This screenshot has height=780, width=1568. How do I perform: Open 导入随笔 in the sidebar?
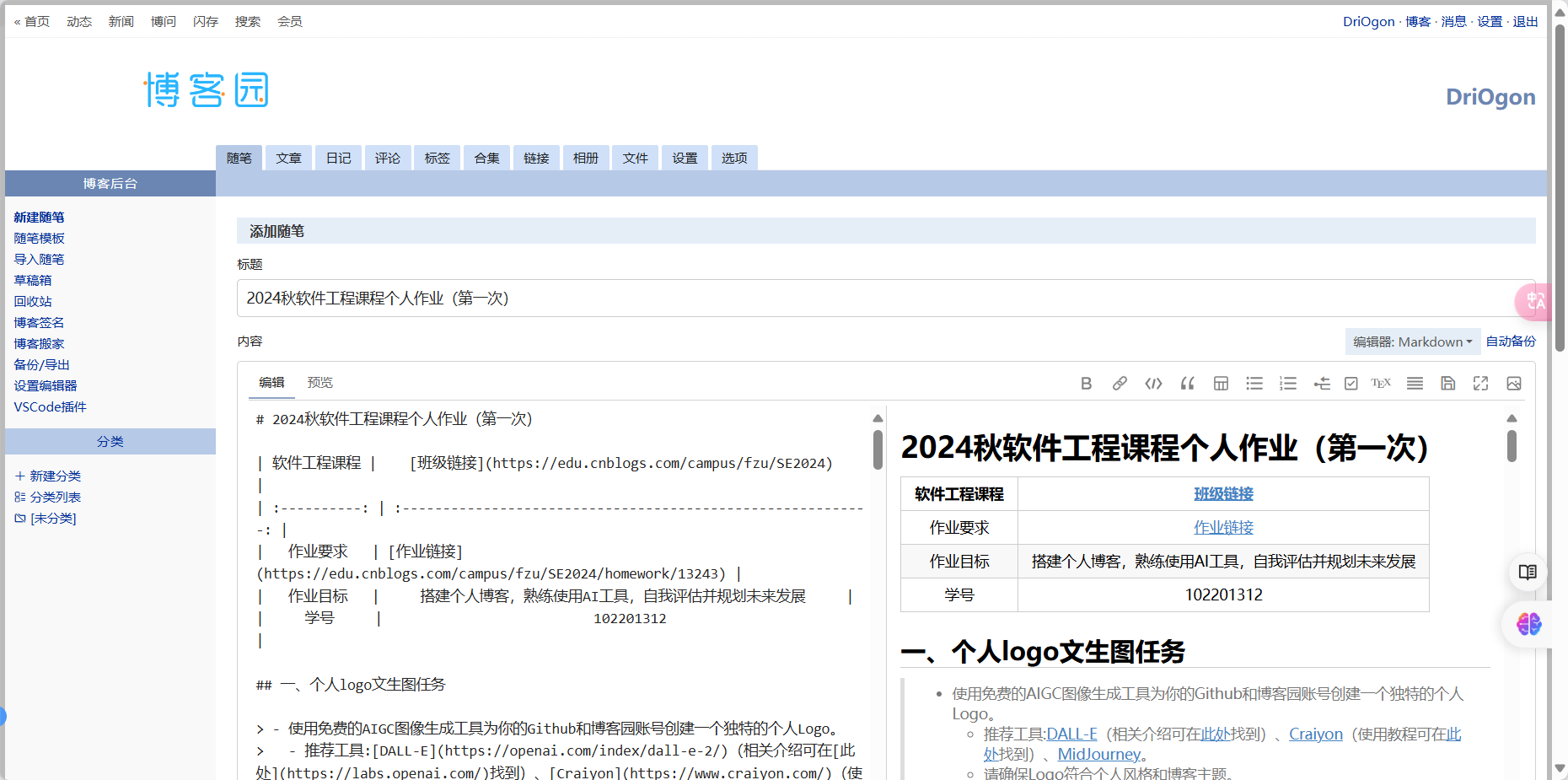click(x=39, y=260)
